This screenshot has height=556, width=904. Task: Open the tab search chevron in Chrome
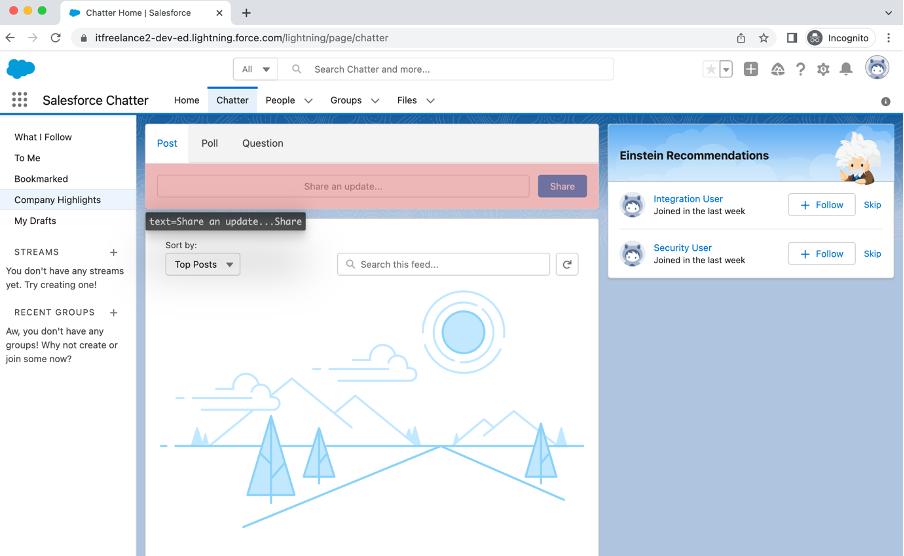tap(888, 13)
